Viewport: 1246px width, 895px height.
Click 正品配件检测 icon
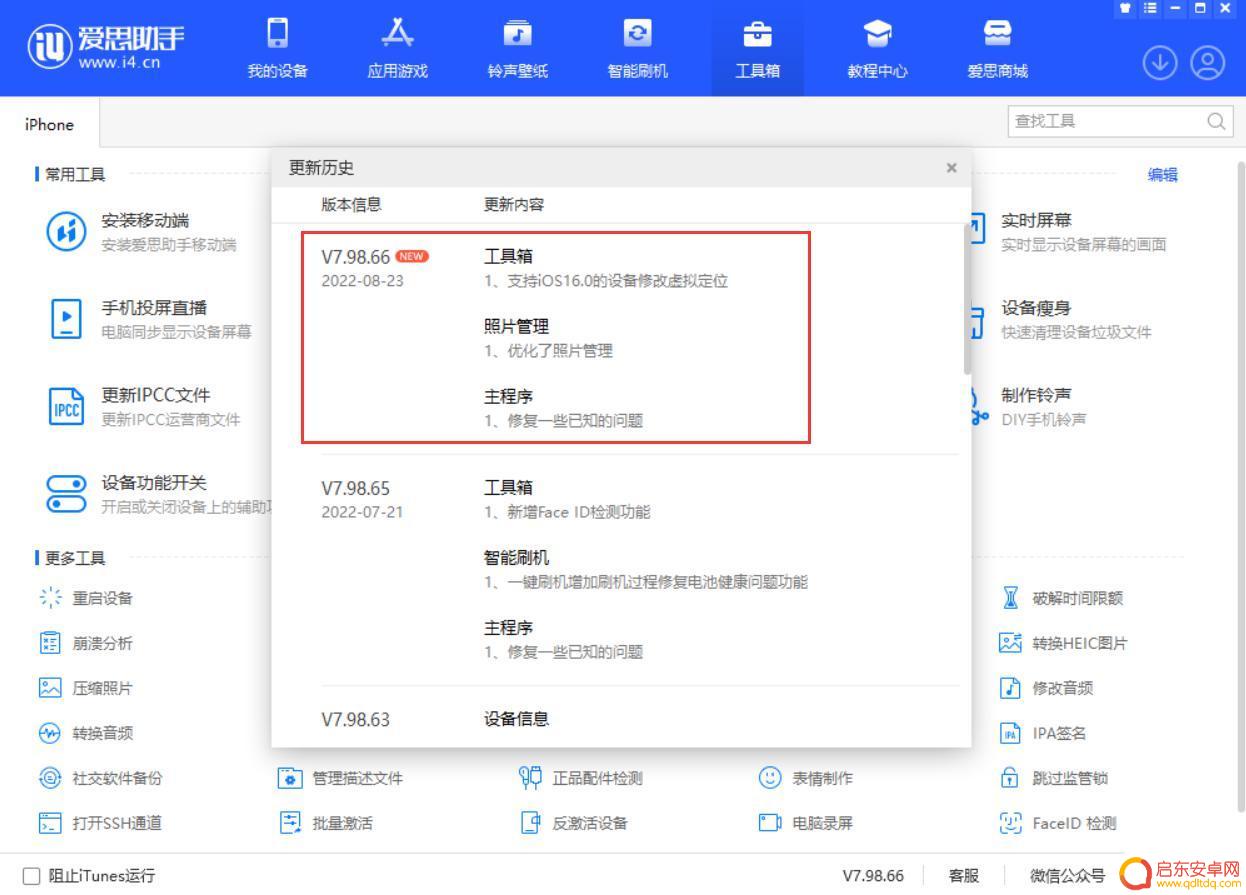[x=530, y=778]
